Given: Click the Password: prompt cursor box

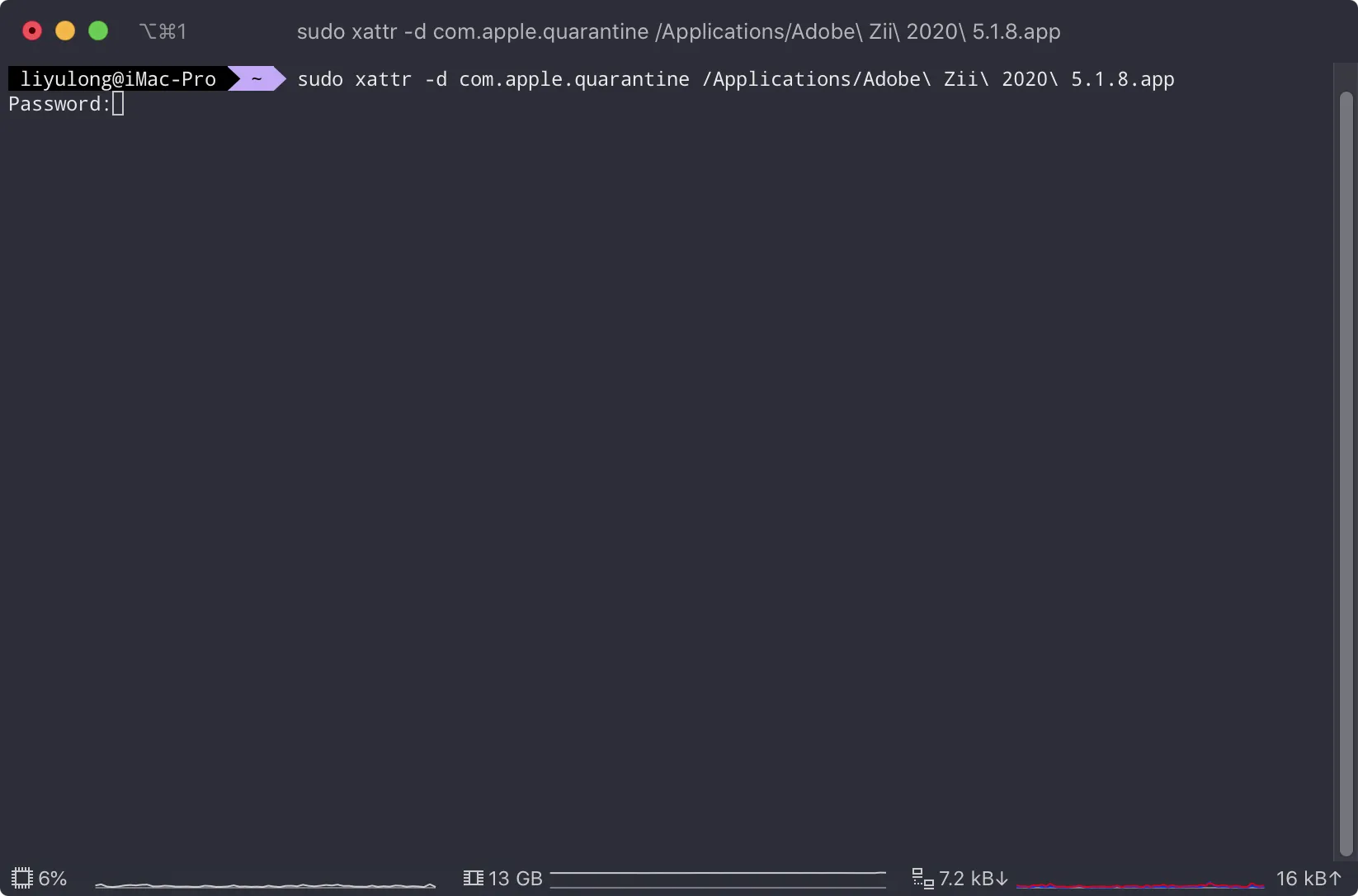Looking at the screenshot, I should point(118,104).
